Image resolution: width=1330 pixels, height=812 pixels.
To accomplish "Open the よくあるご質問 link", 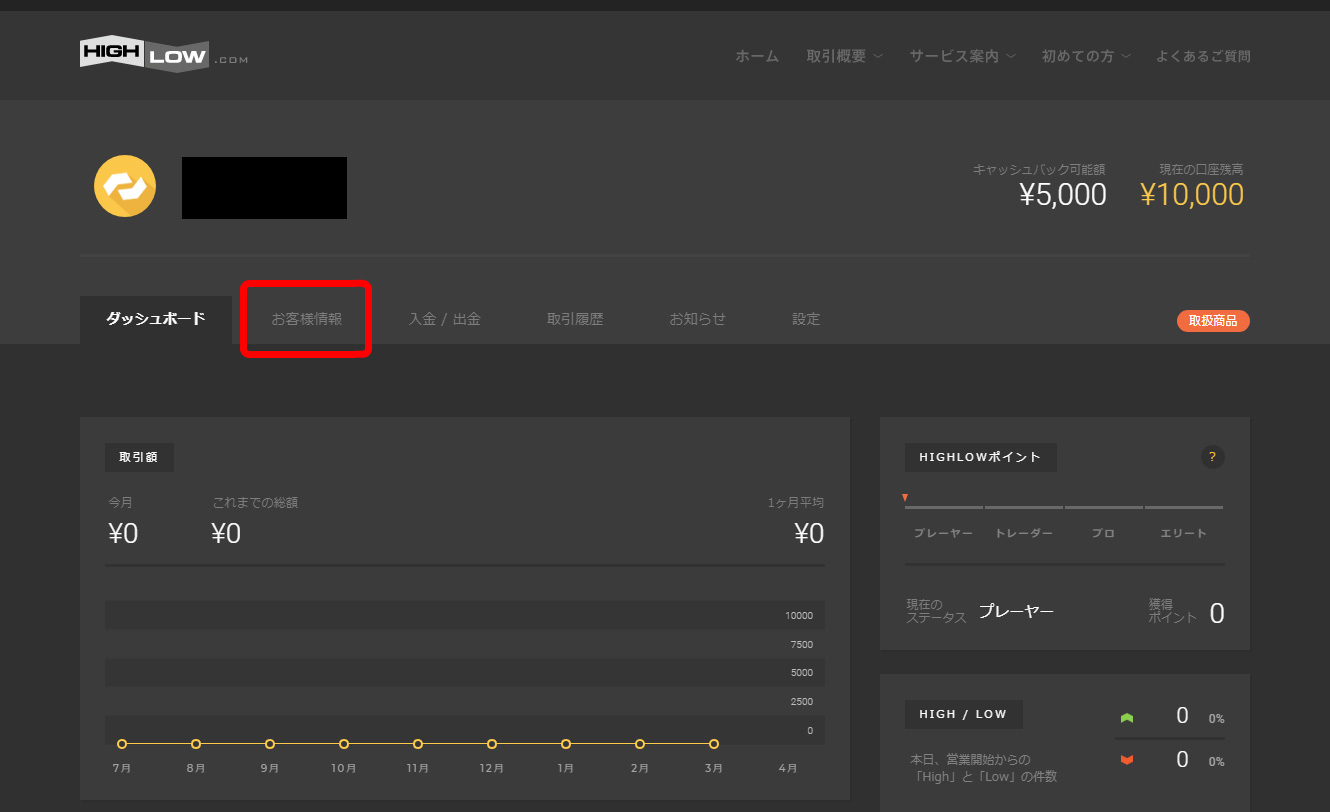I will coord(1203,56).
